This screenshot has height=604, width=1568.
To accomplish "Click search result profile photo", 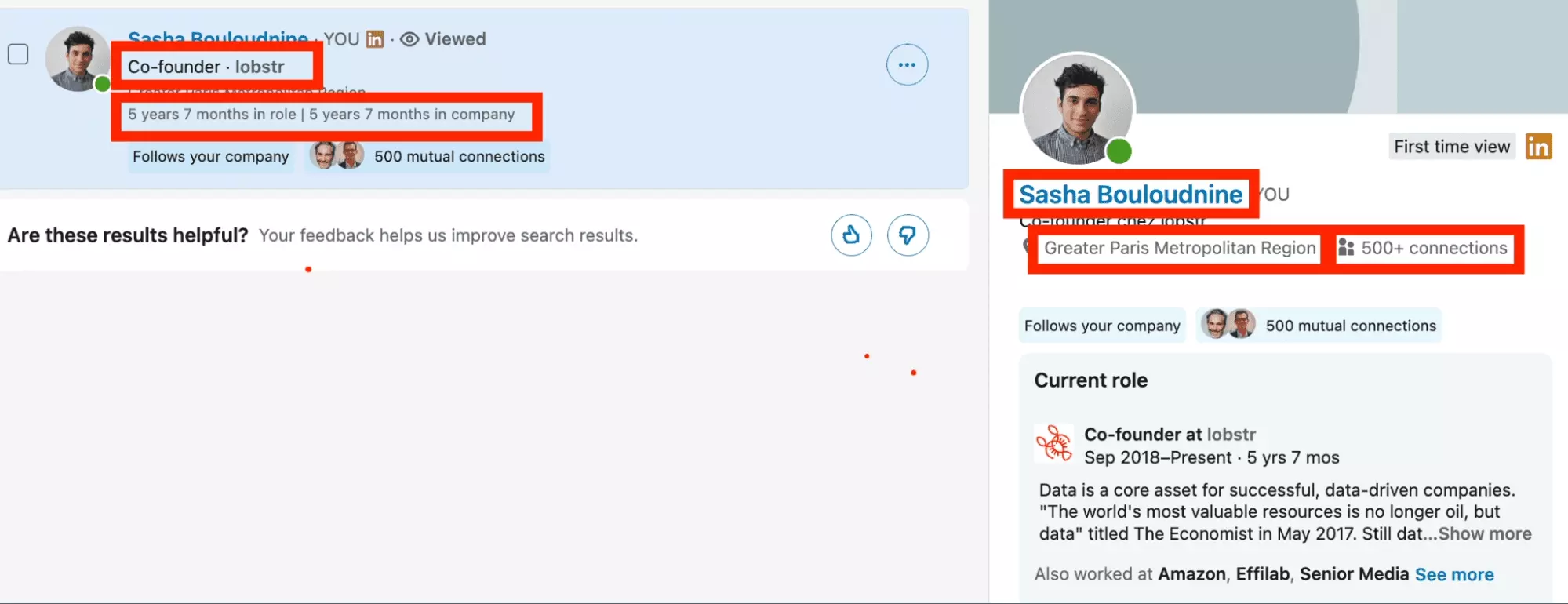I will click(77, 60).
